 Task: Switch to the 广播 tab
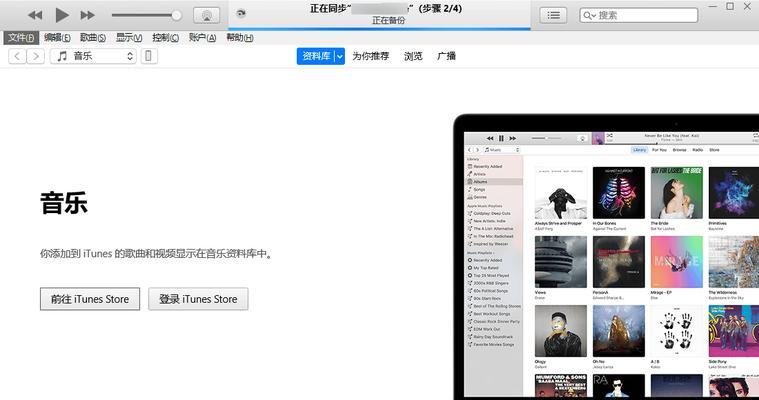pos(446,56)
